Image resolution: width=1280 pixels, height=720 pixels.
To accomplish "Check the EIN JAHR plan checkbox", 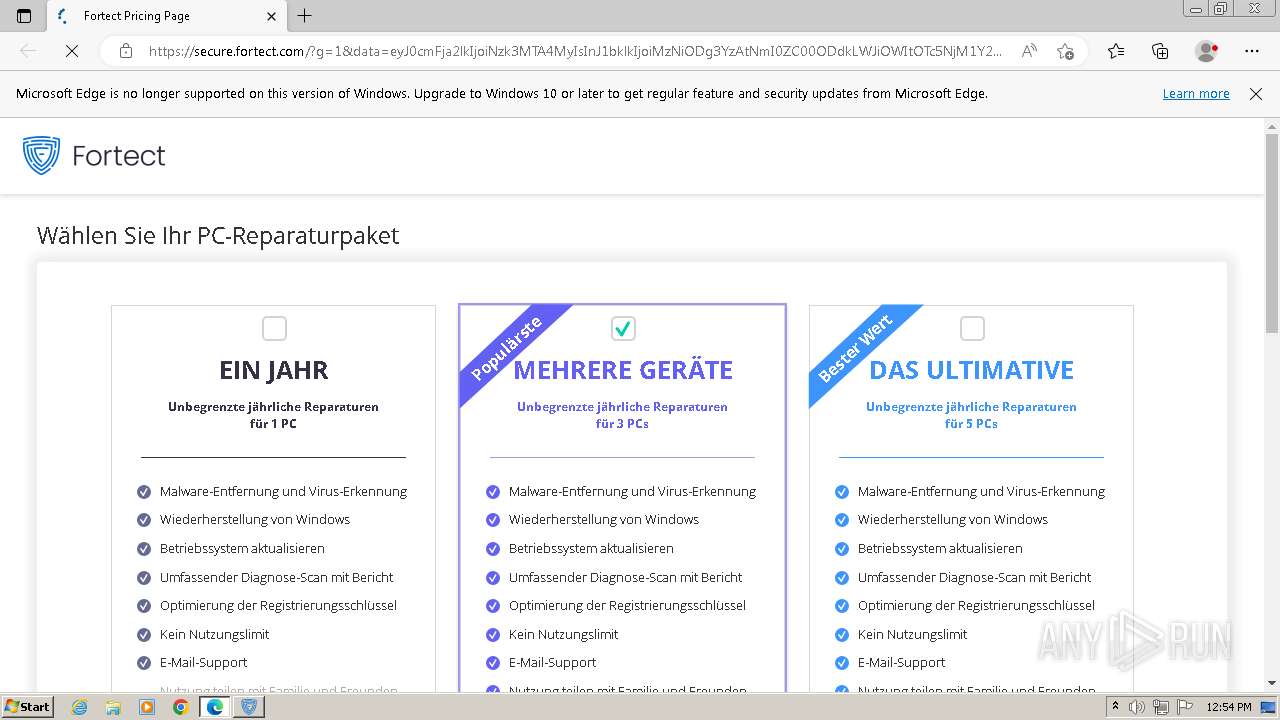I will [x=274, y=328].
